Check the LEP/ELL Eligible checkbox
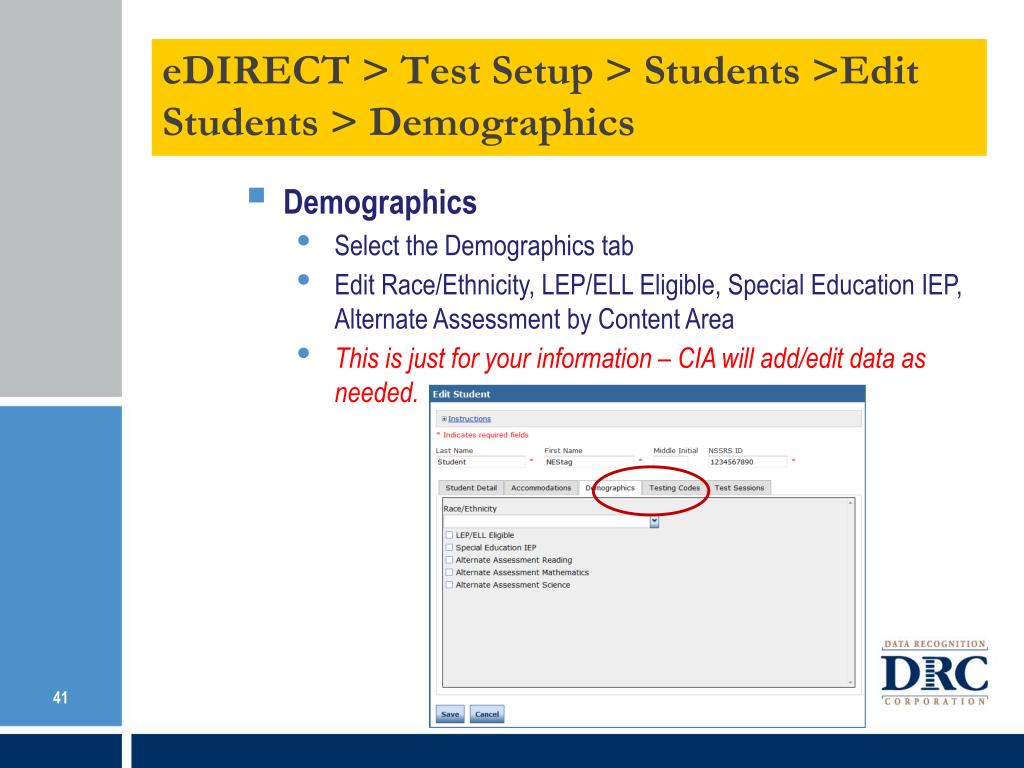Screen dimensions: 1024x768 pos(449,535)
